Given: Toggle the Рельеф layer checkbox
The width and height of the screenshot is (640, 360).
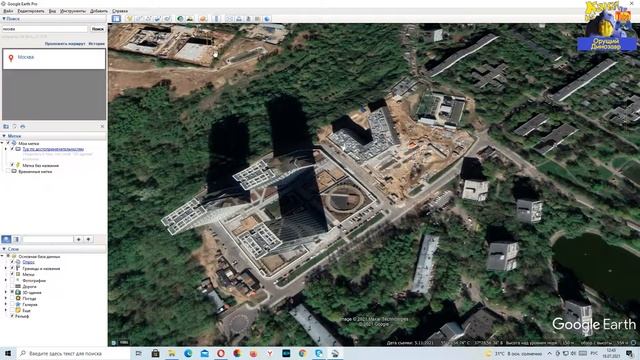Looking at the screenshot, I should 12,316.
